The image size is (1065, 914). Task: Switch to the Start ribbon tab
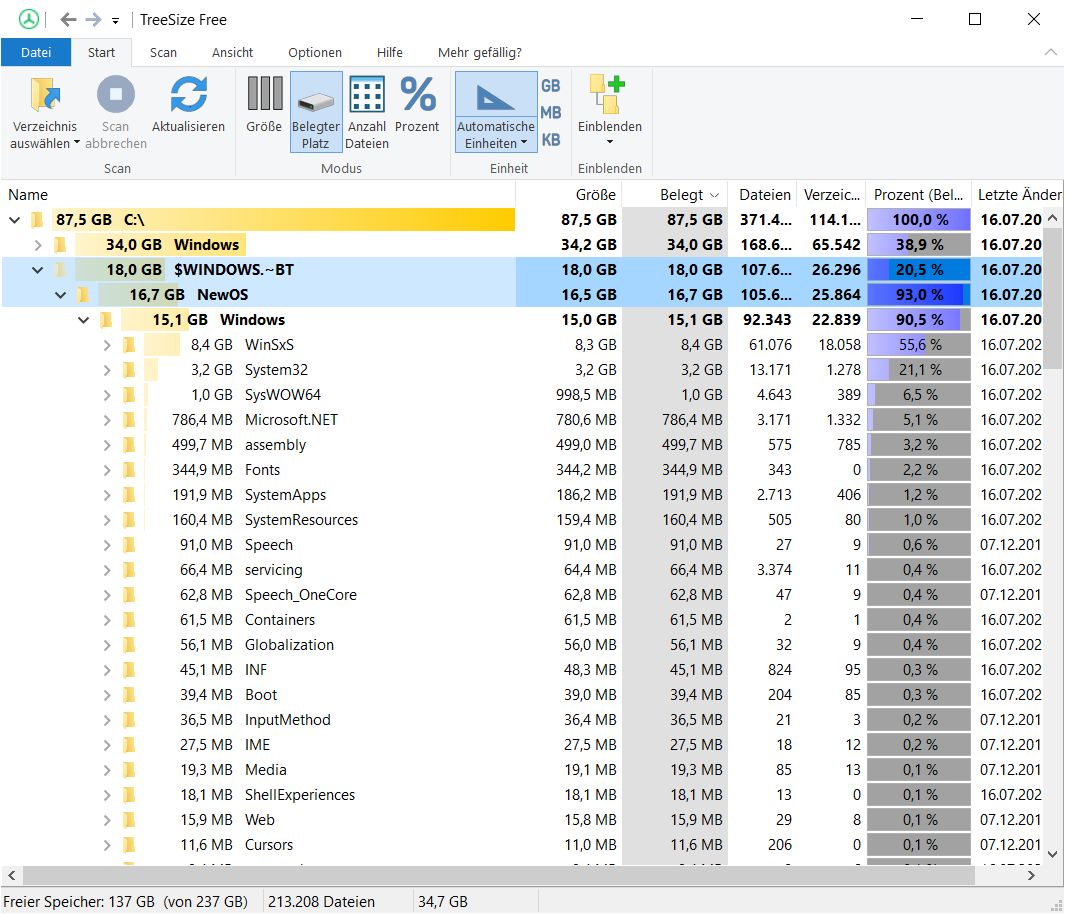101,52
